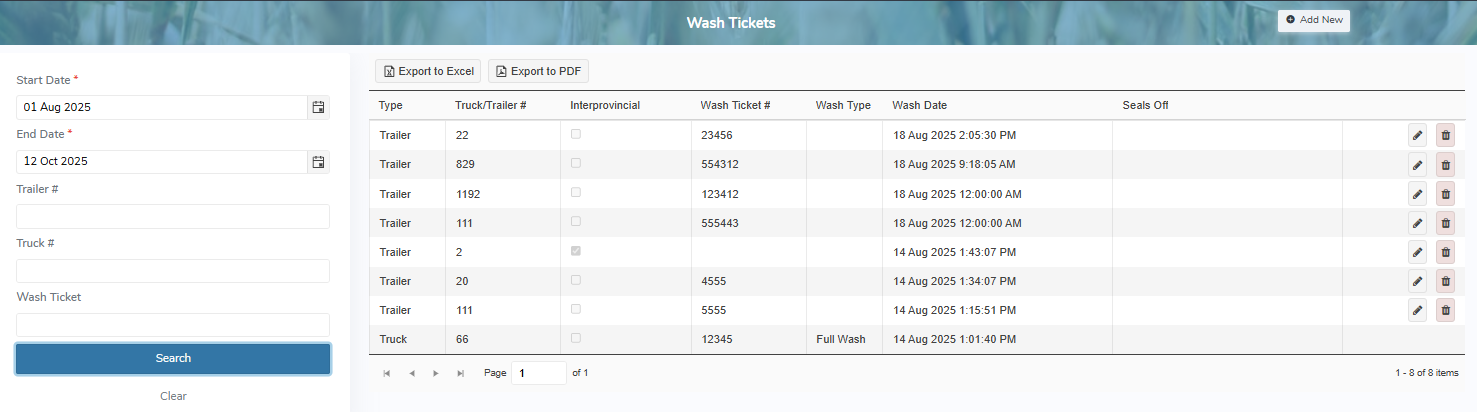Screen dimensions: 1477x412
Task: Edit wash ticket 5555 via pencil icon
Action: [1417, 311]
